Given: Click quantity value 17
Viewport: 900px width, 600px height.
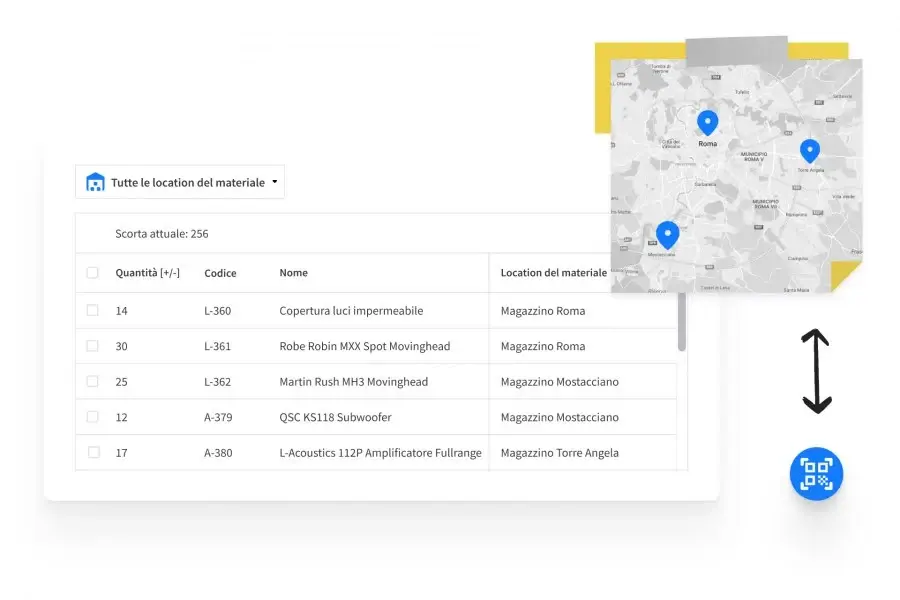Looking at the screenshot, I should point(121,454).
